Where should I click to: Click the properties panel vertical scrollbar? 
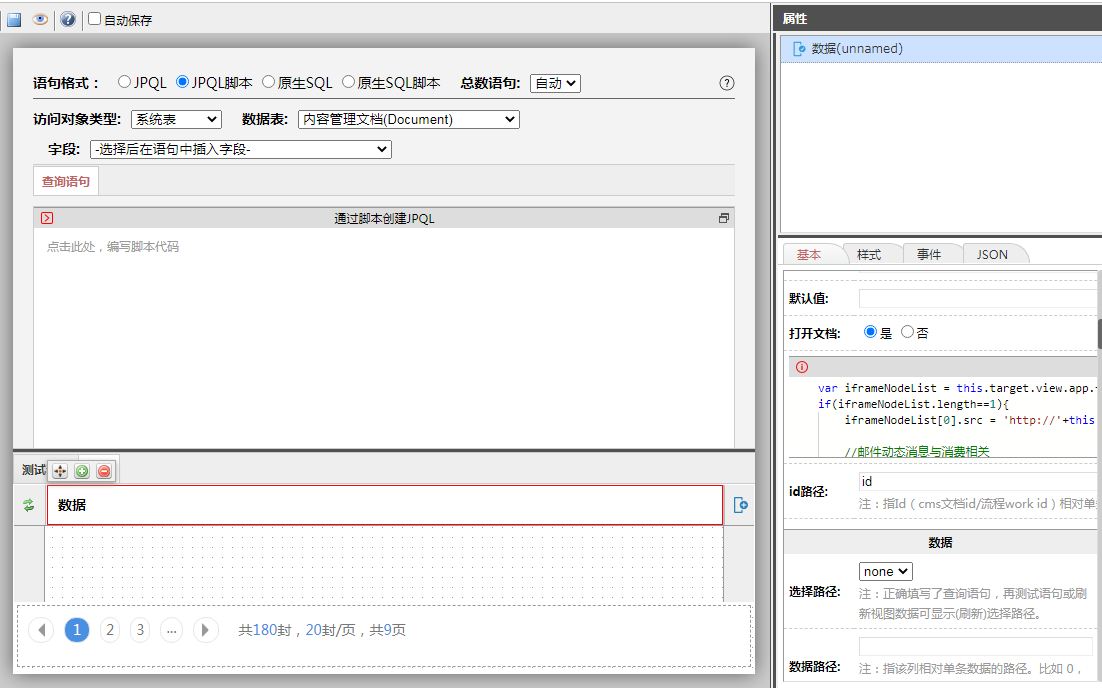[1099, 333]
